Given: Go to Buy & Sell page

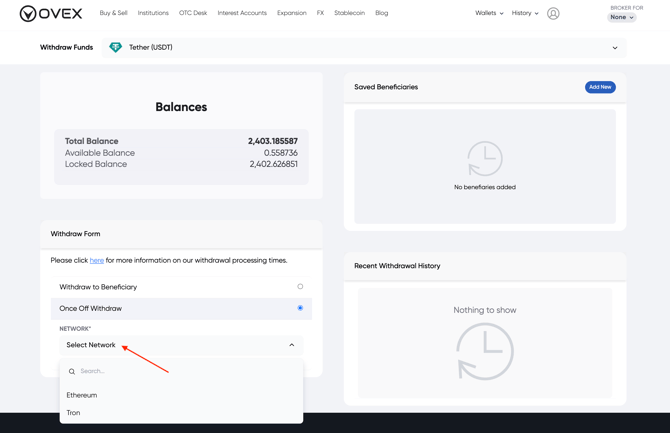Looking at the screenshot, I should [113, 14].
